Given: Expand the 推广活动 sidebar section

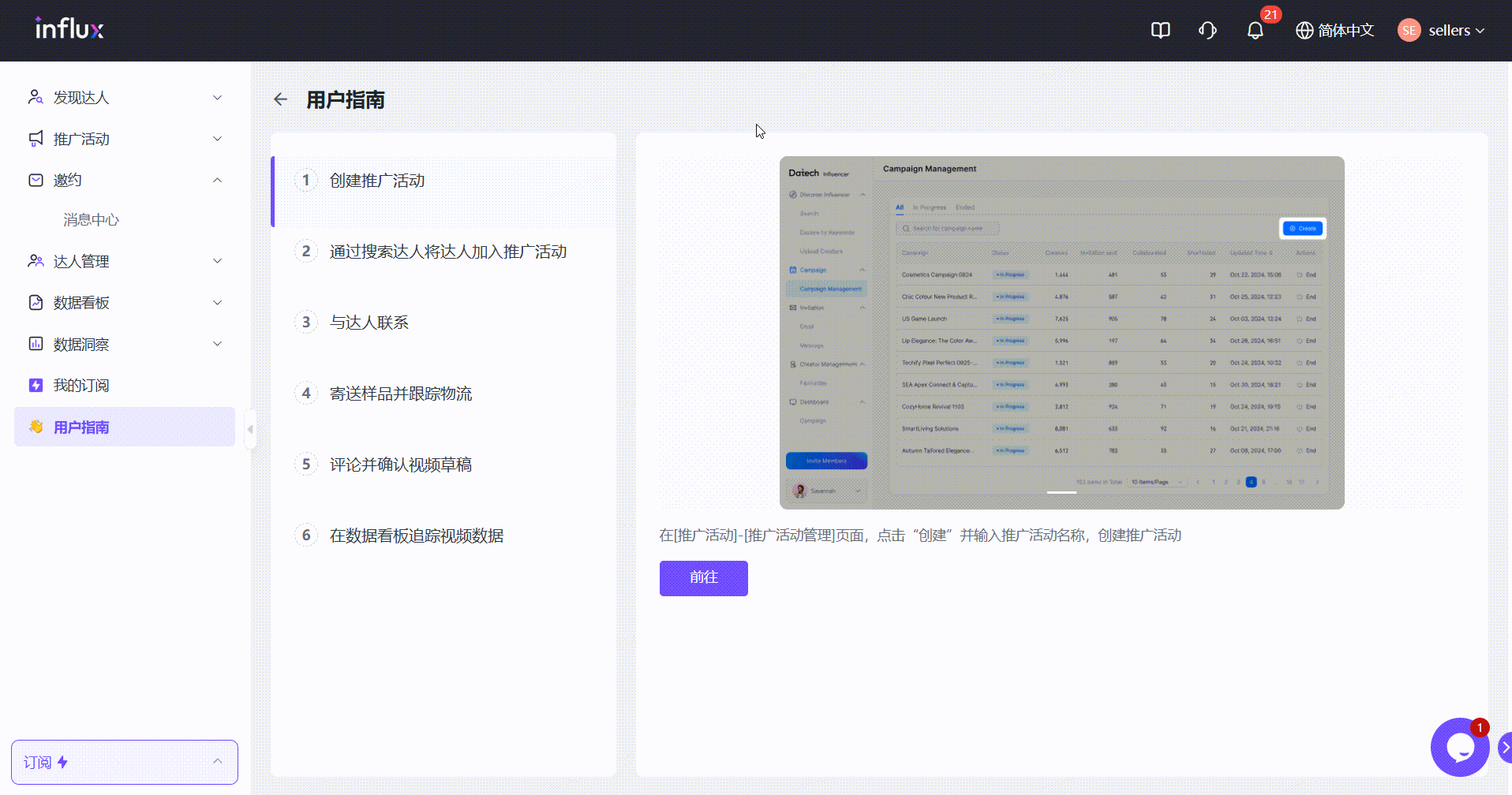Looking at the screenshot, I should 125,140.
